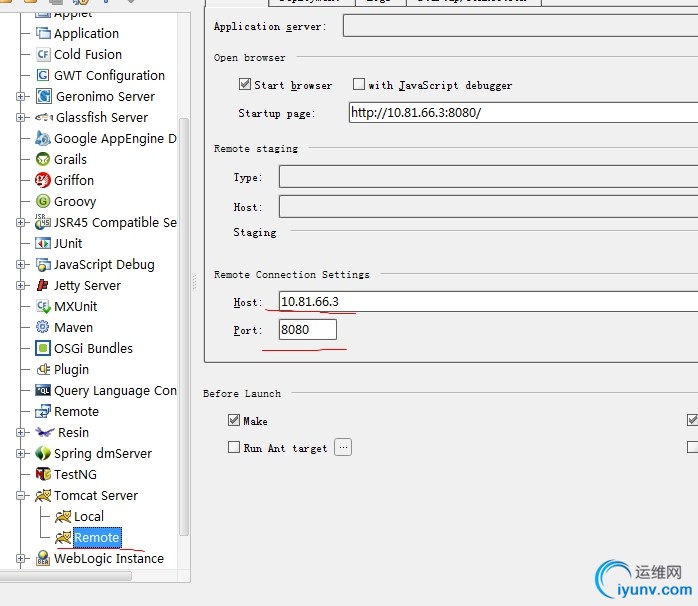
Task: Click the panel splitter handle
Action: (x=195, y=282)
